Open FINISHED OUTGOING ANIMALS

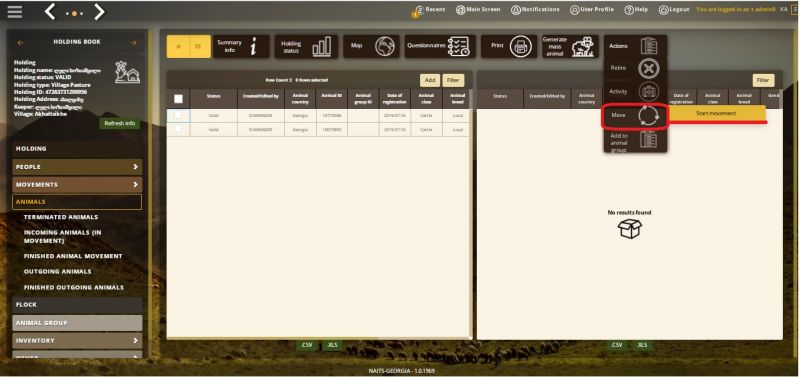73,288
